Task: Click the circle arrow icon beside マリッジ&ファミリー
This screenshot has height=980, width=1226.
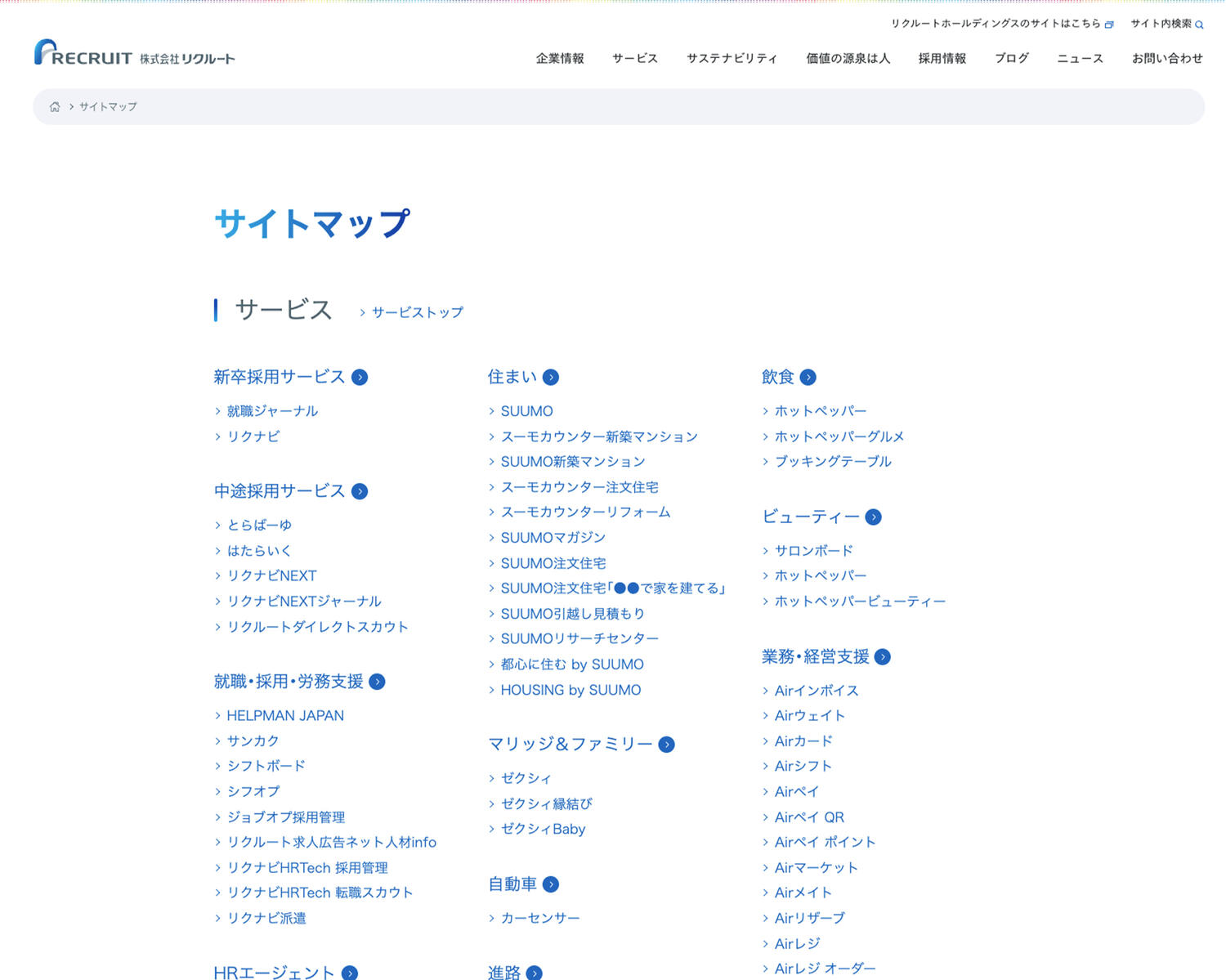Action: [x=667, y=745]
